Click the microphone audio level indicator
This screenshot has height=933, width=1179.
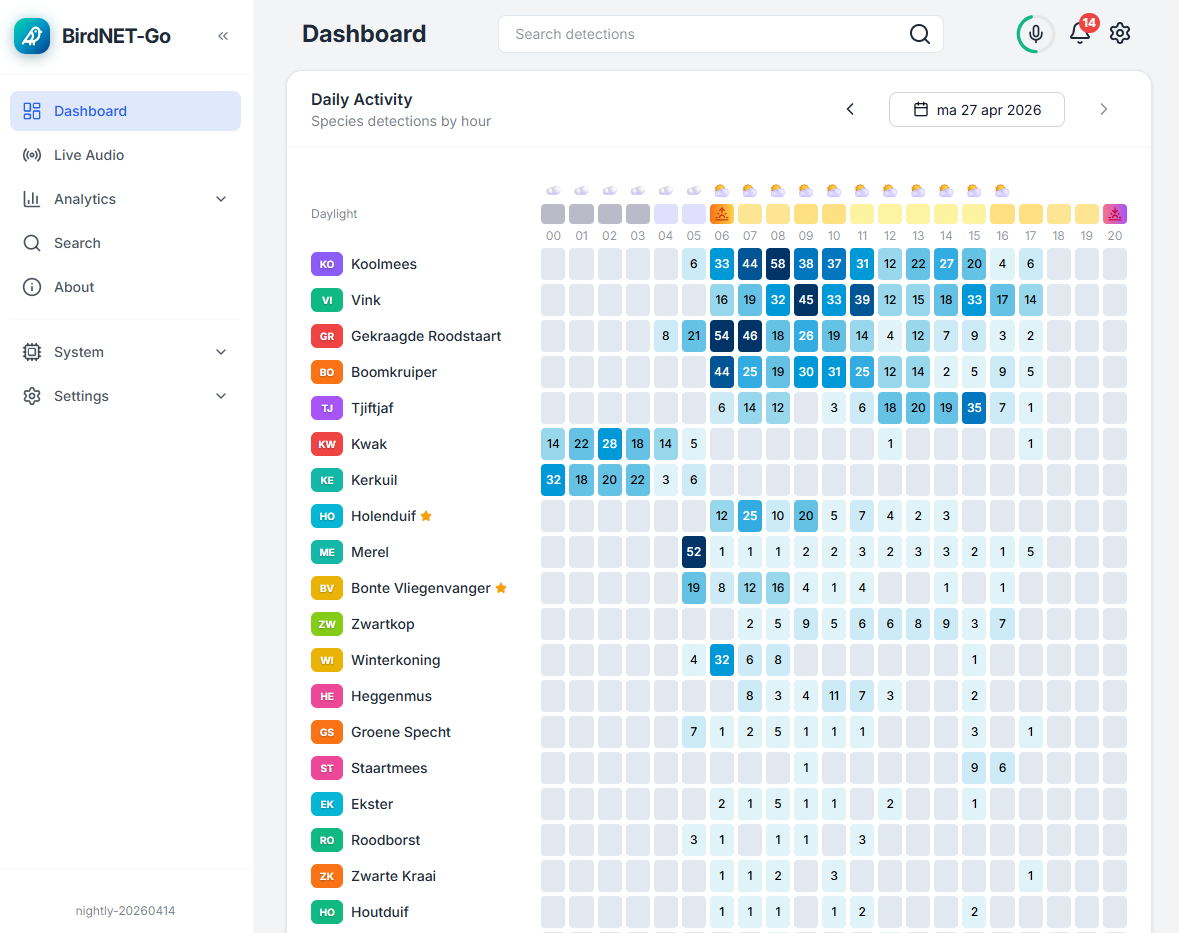click(1035, 34)
